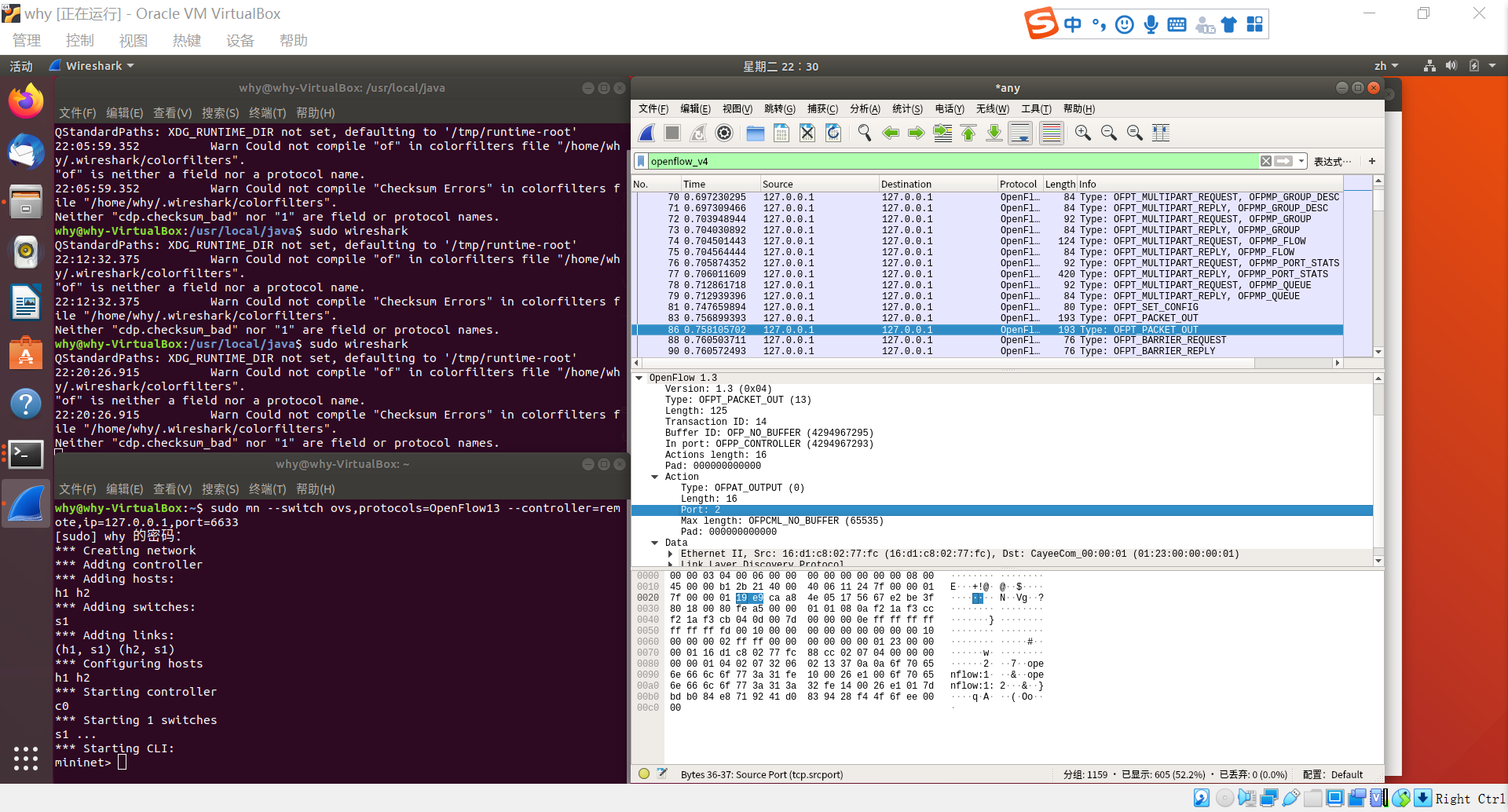Open the 统计(S) menu in Wireshark
This screenshot has height=812, width=1508.
coord(907,109)
